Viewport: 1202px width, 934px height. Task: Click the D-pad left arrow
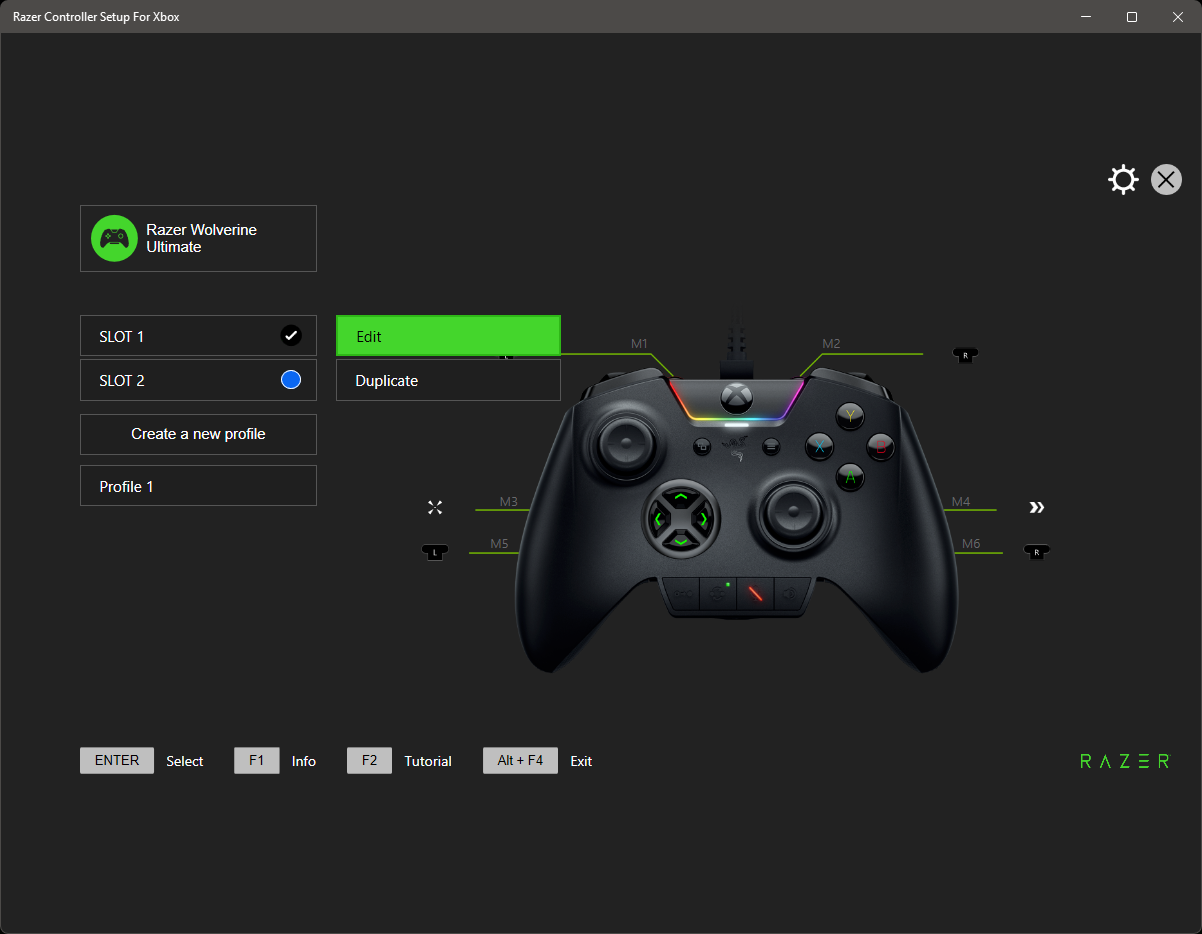tap(658, 519)
